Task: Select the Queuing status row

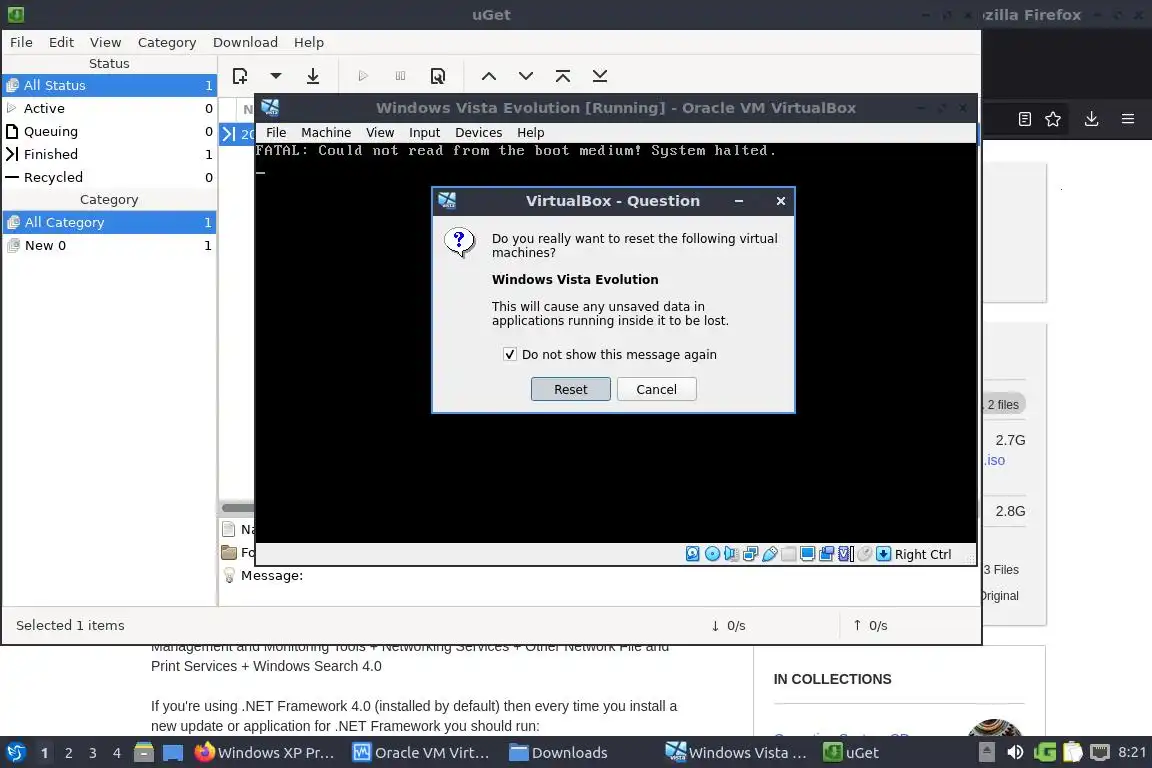Action: (109, 131)
